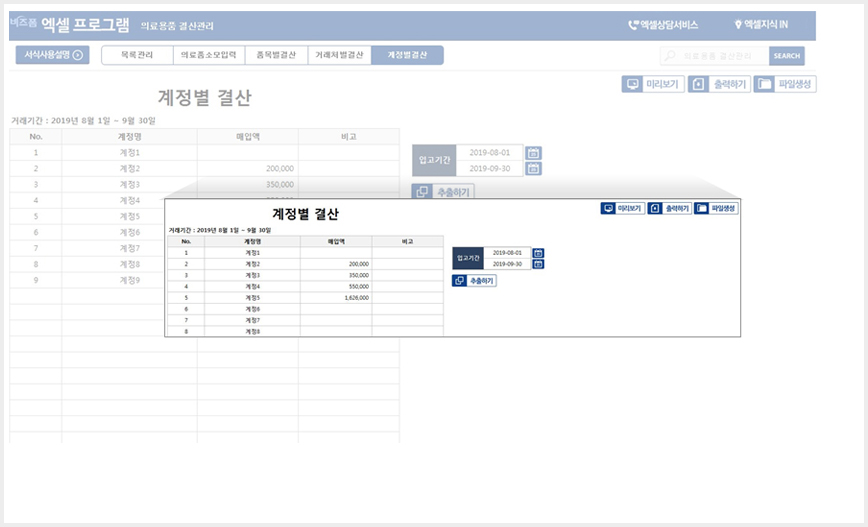Click the faded 파일생성 file button behind the inset

785,84
